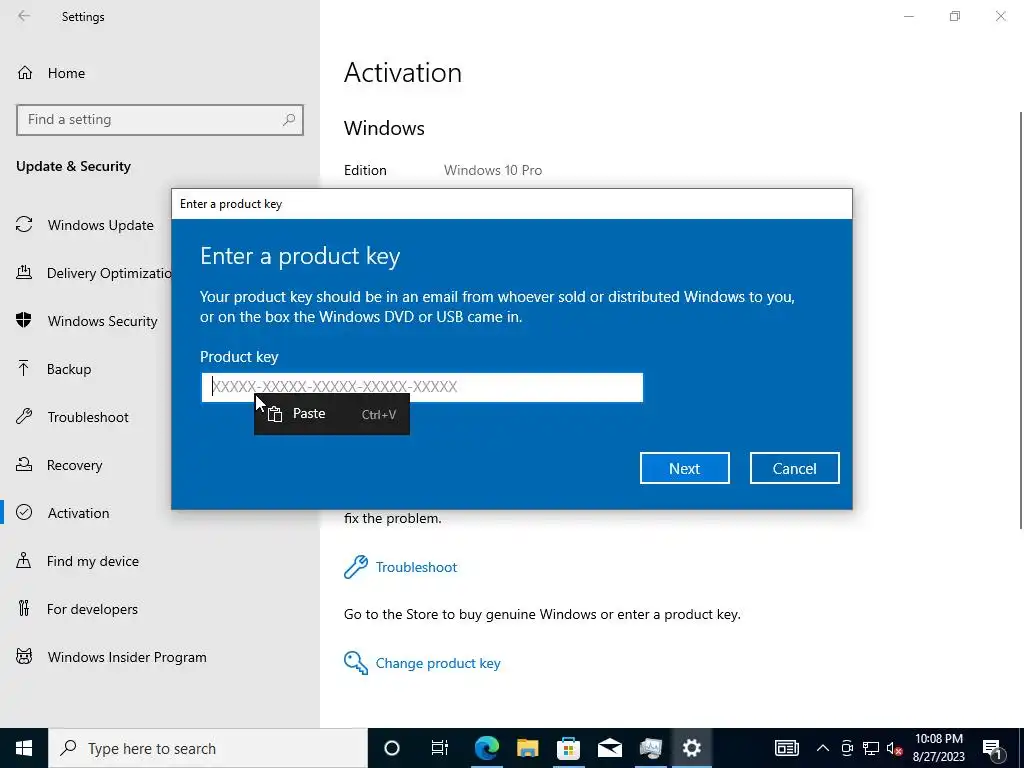
Task: Show hidden system tray icons
Action: point(823,748)
